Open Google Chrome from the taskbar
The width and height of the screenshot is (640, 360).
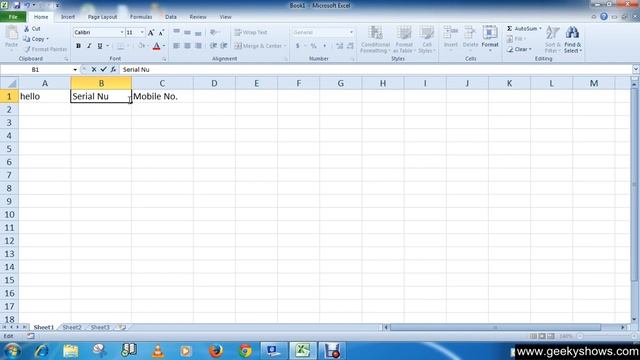pos(245,351)
